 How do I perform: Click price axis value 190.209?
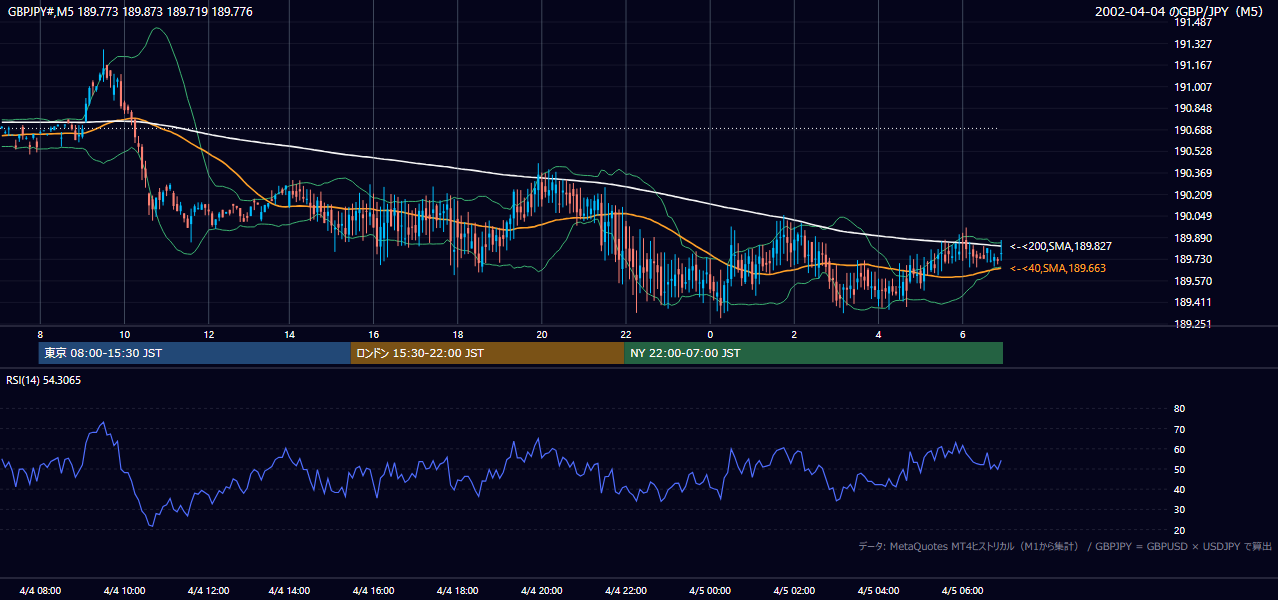coord(1193,195)
